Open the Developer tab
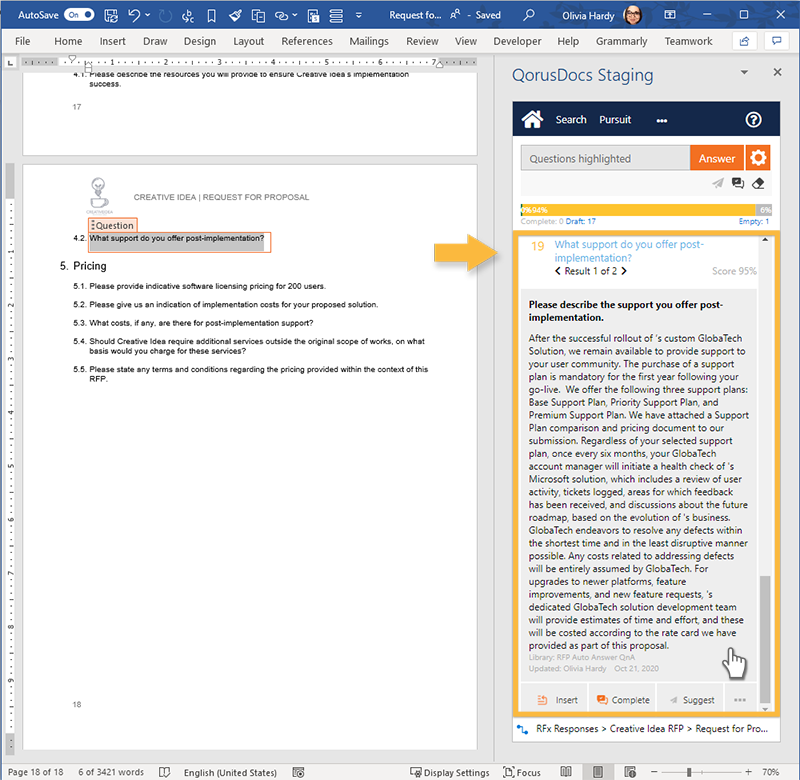This screenshot has width=800, height=780. point(517,41)
